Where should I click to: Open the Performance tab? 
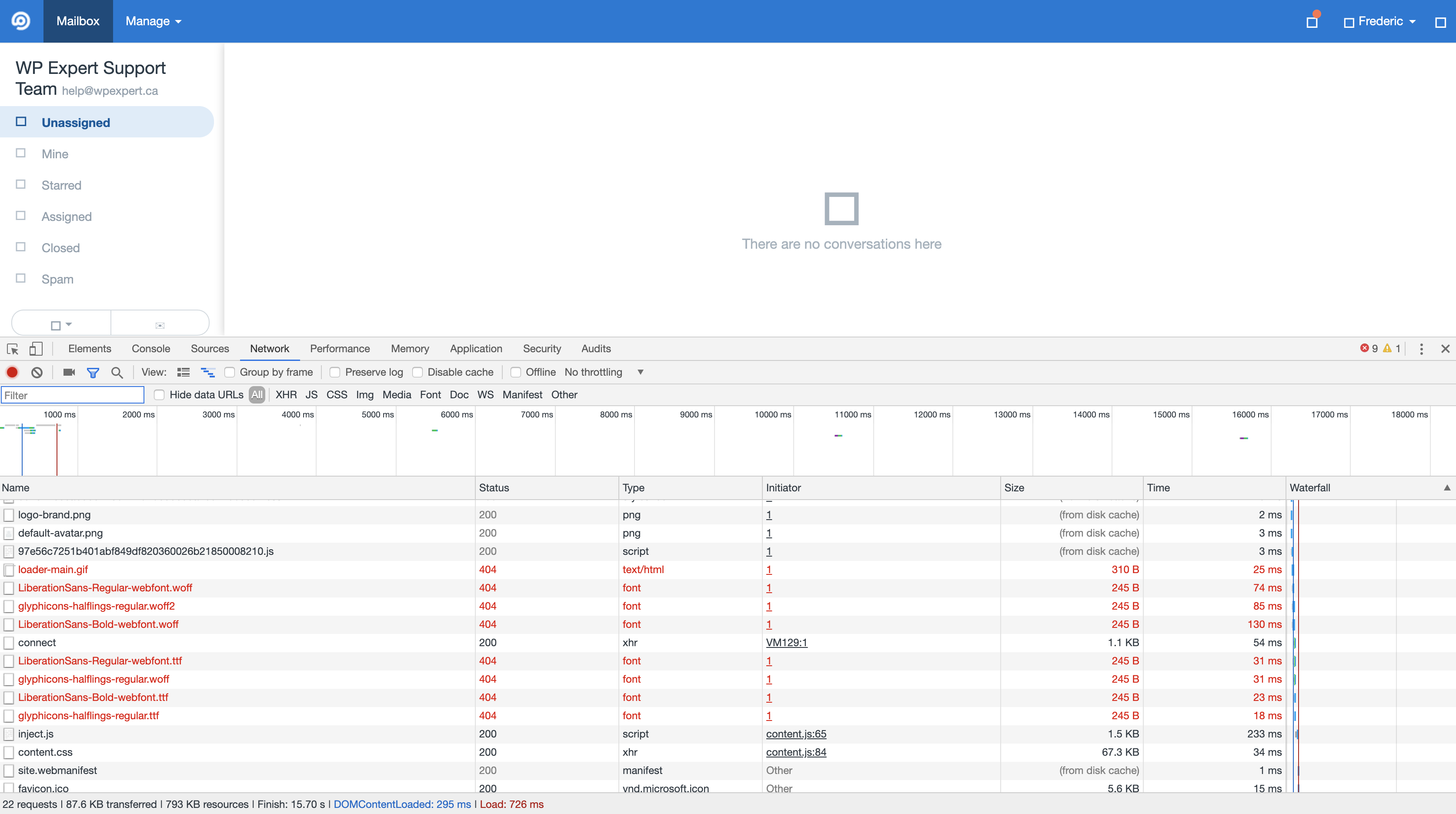[x=340, y=349]
